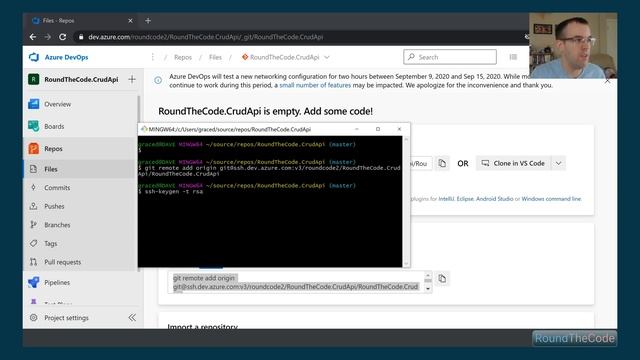Click the Repos icon in sidebar
Image resolution: width=640 pixels, height=360 pixels.
pyautogui.click(x=33, y=149)
